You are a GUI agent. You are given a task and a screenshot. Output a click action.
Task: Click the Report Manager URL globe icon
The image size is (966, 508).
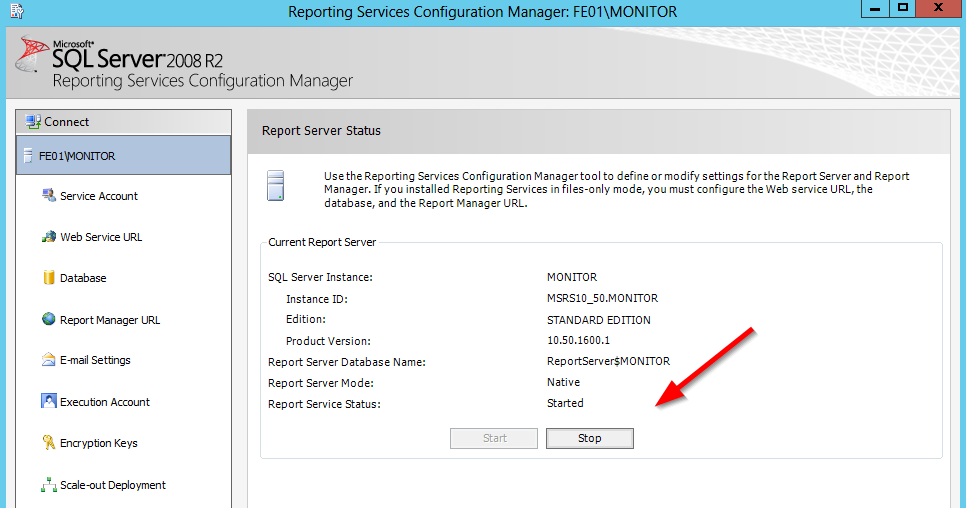click(49, 319)
